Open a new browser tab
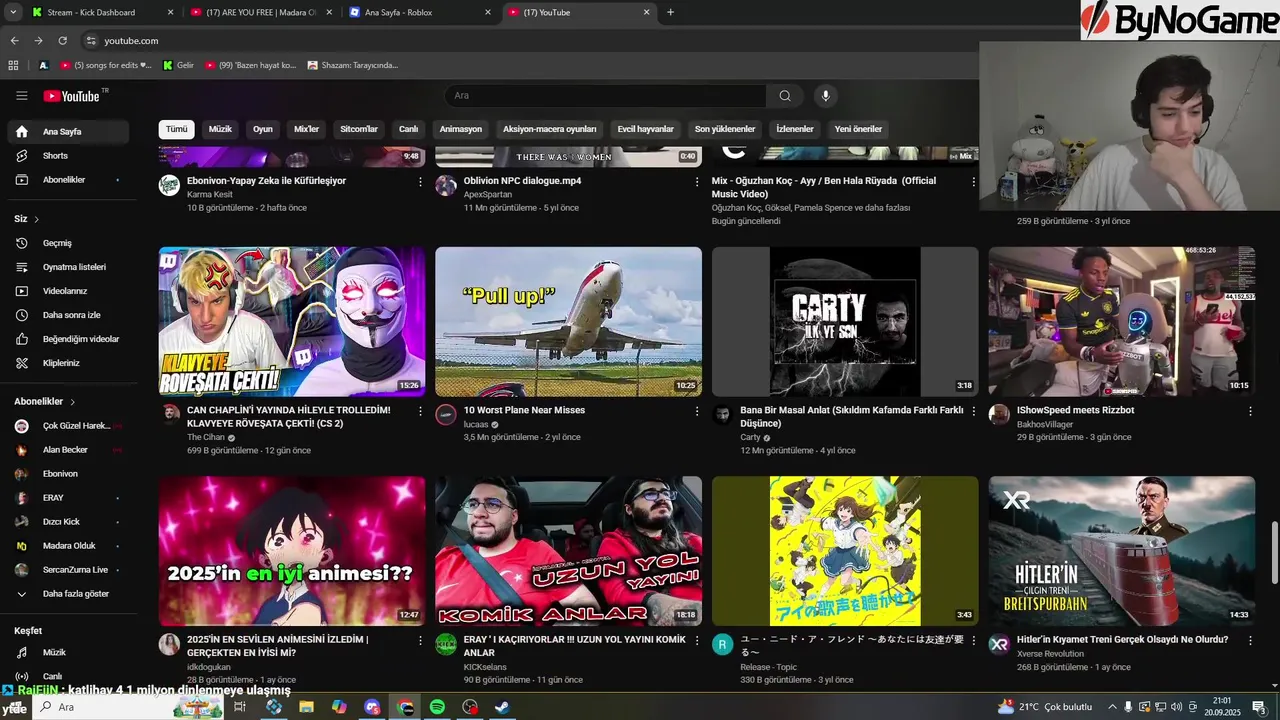 670,12
